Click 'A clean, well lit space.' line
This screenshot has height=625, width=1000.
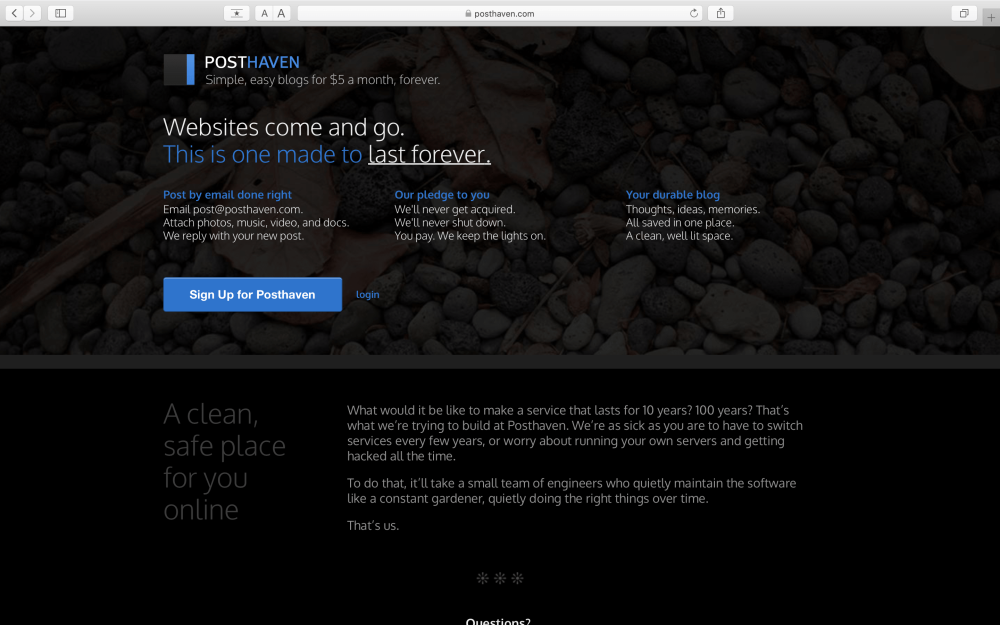[679, 236]
